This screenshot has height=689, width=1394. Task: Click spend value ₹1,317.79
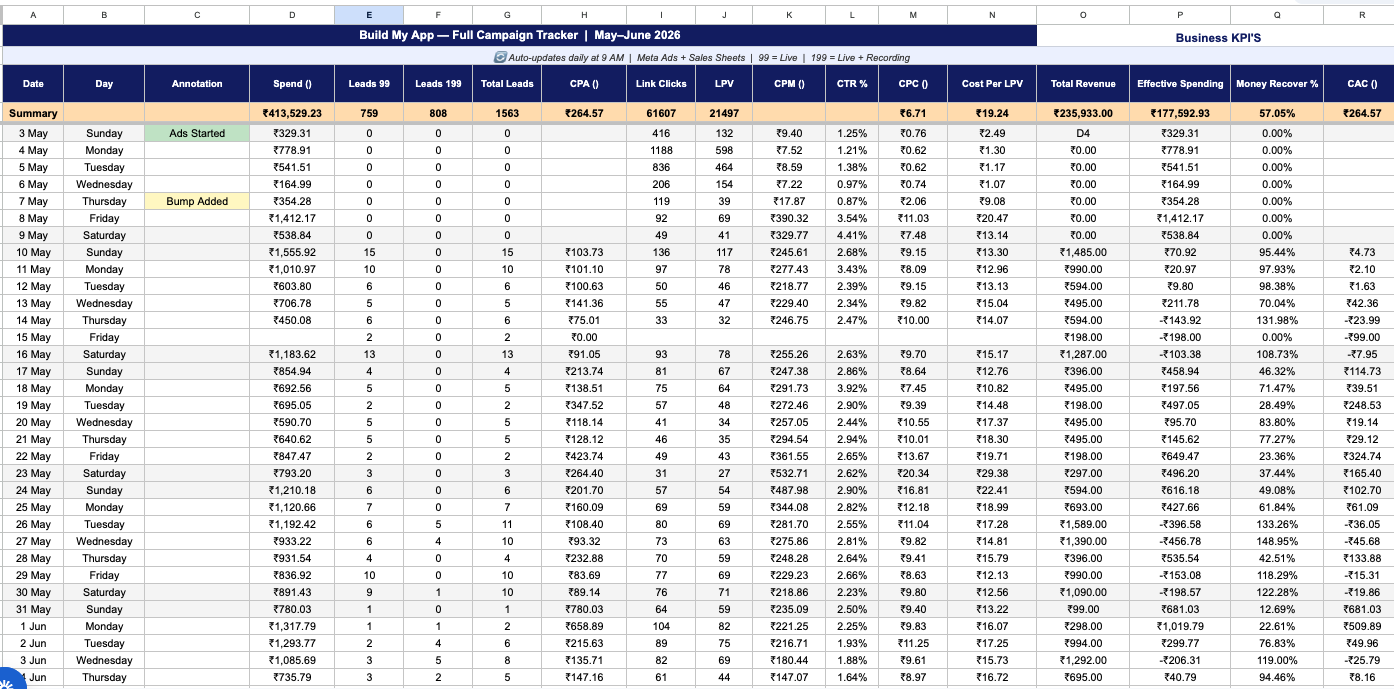[292, 626]
